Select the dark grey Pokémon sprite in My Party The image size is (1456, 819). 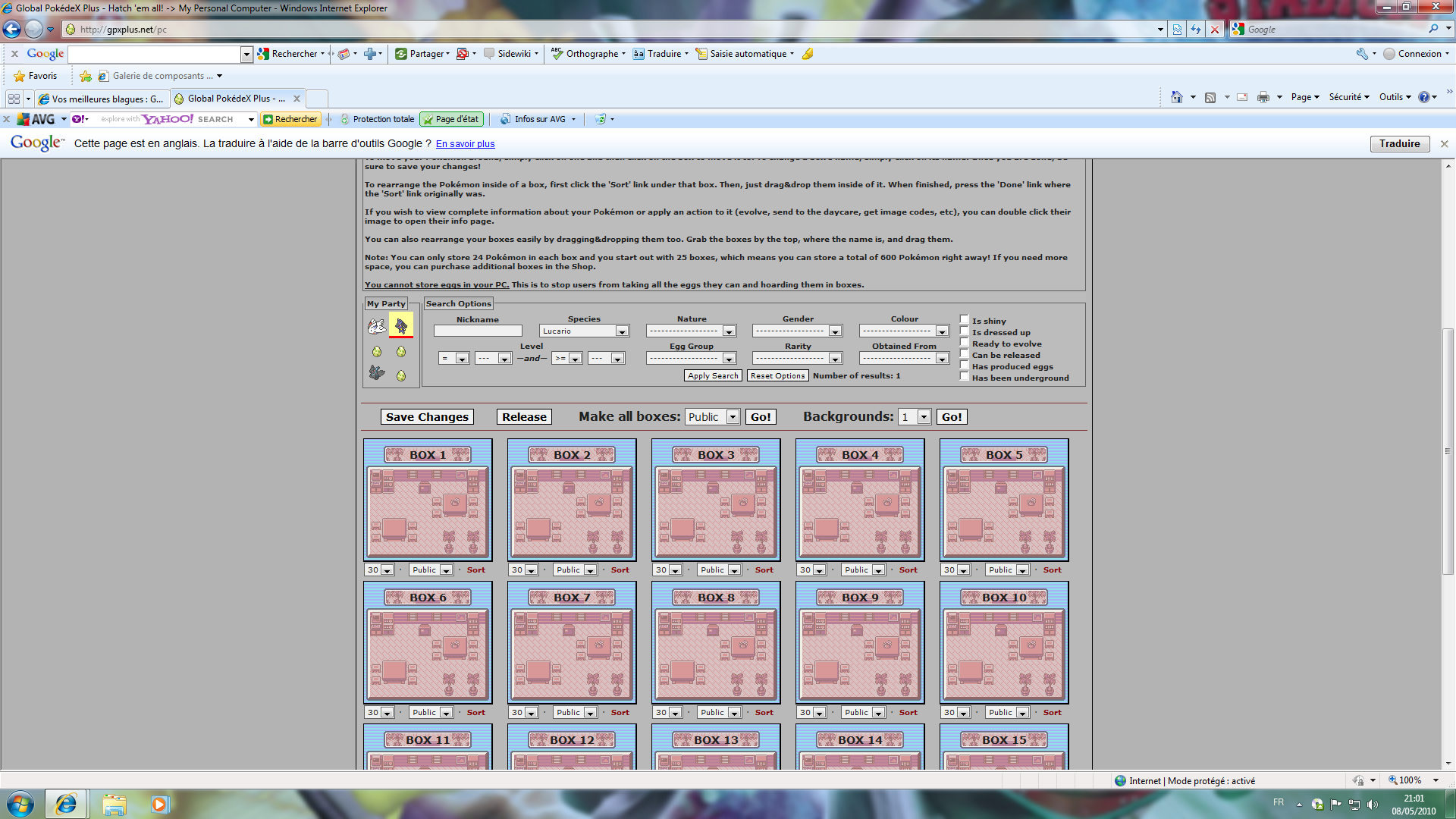pos(377,372)
